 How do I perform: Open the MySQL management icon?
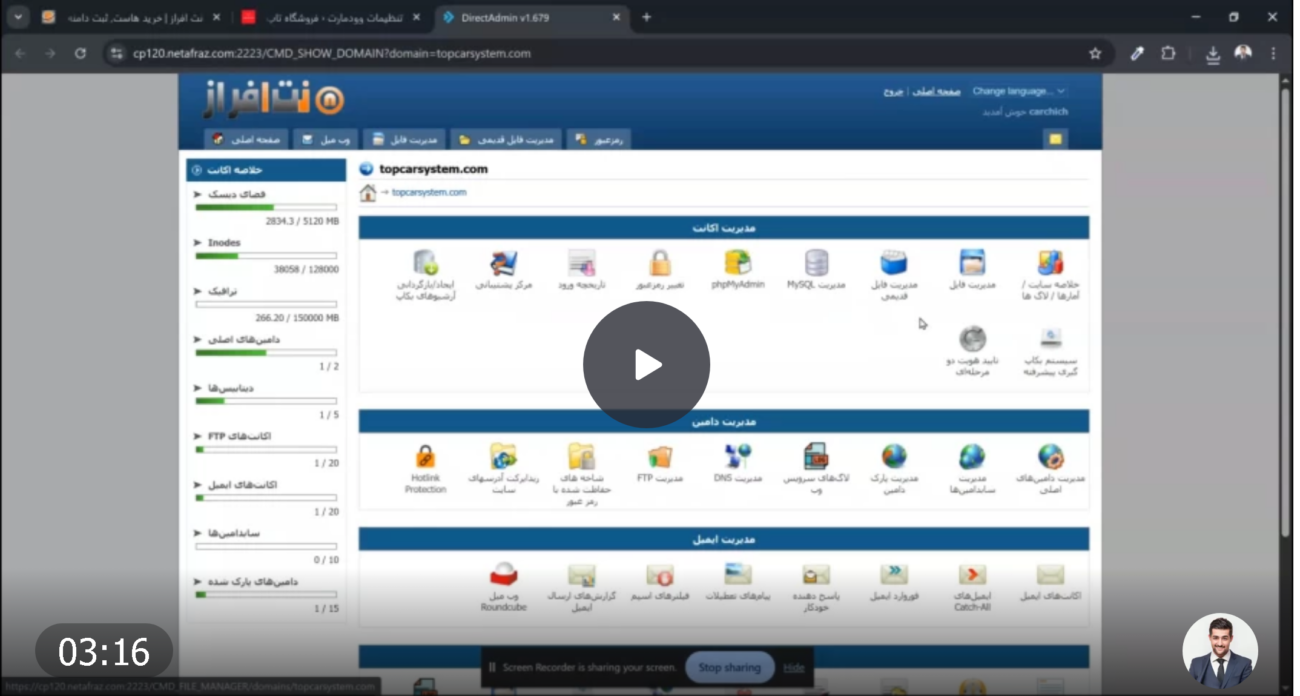(x=814, y=263)
